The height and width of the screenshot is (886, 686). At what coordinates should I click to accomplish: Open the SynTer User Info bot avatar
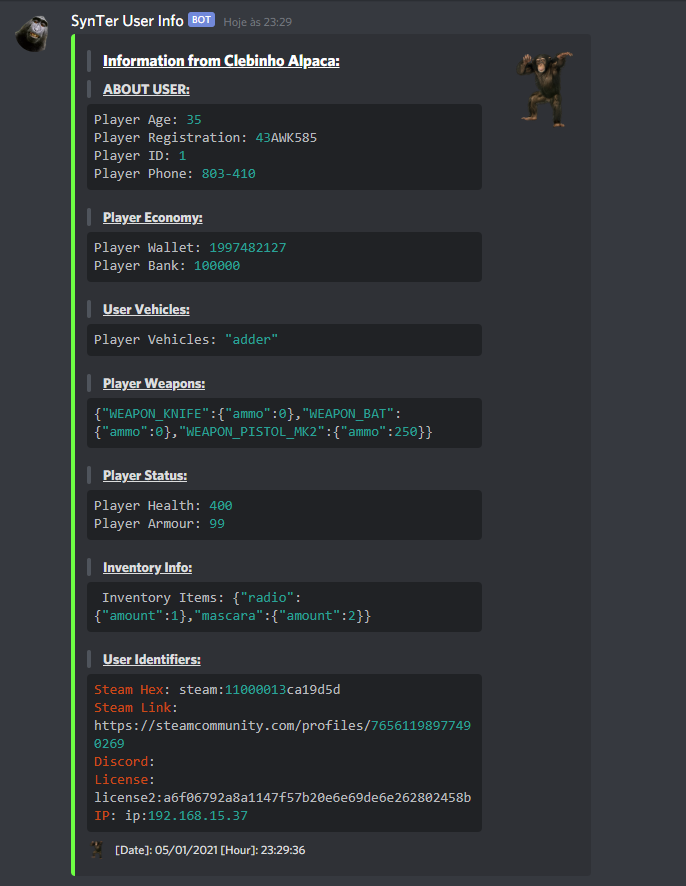click(32, 33)
